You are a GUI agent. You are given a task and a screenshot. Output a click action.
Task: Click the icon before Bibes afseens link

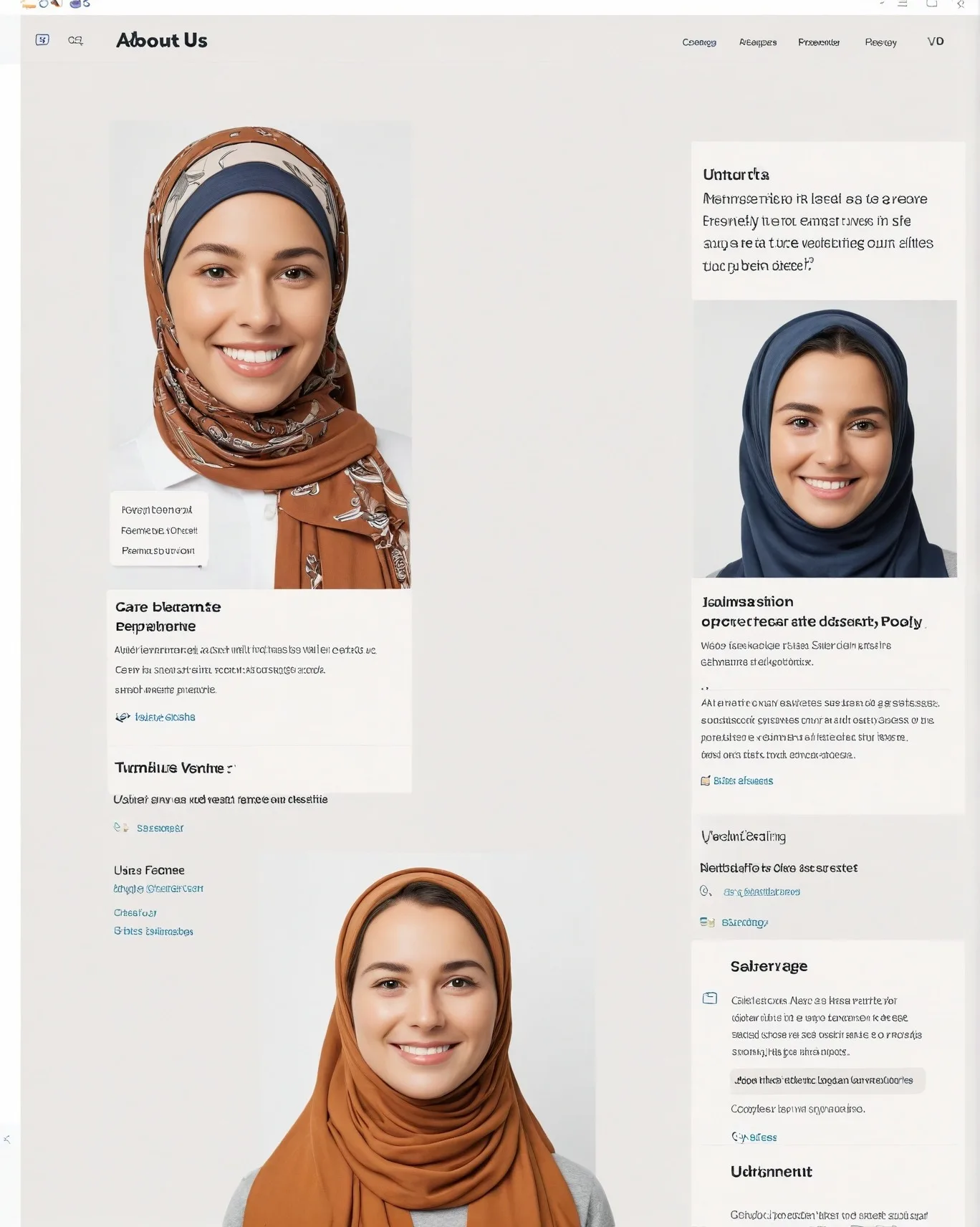706,780
